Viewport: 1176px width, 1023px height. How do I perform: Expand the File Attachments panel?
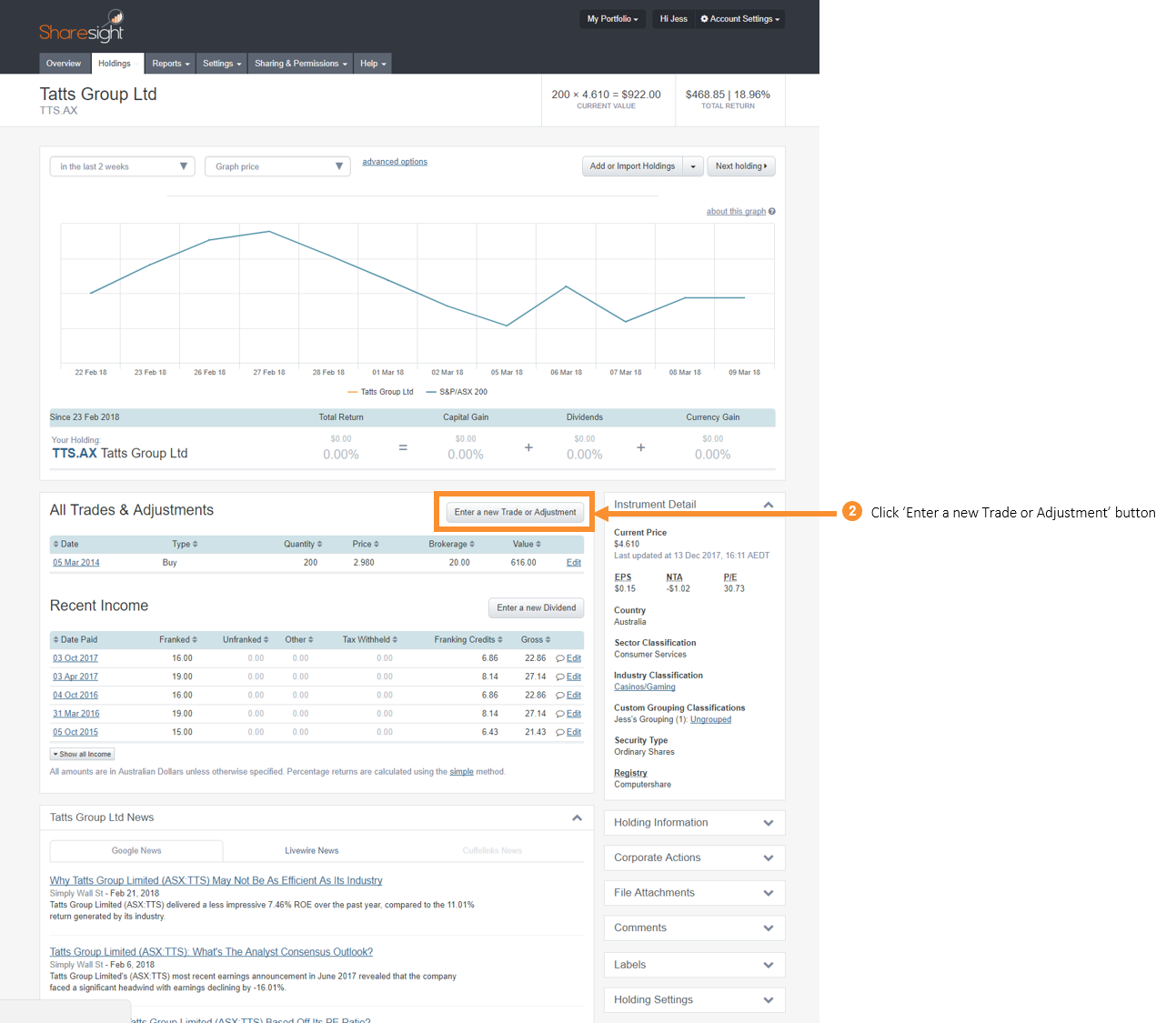(x=769, y=893)
